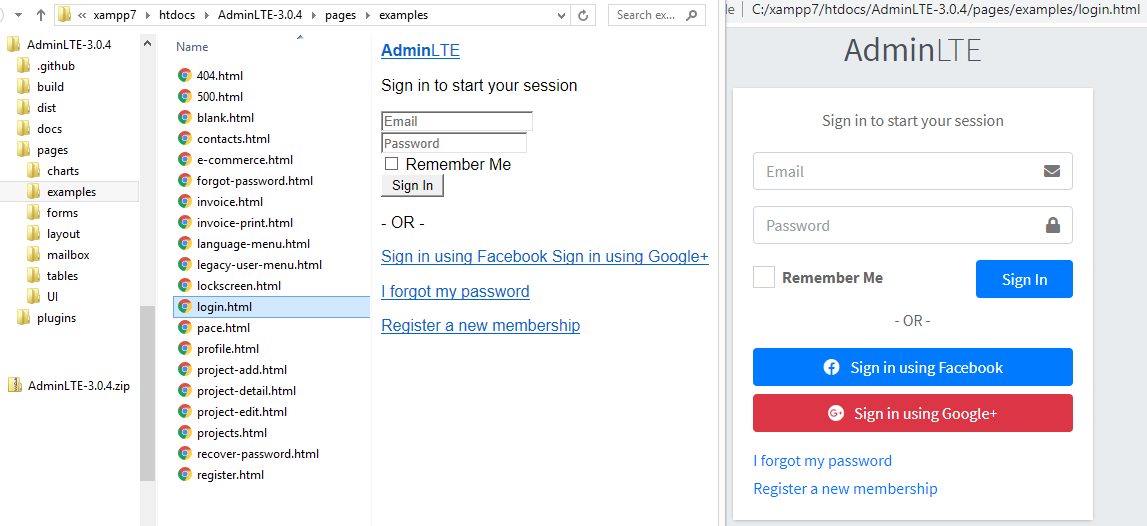Viewport: 1147px width, 526px height.
Task: Check the styled Remember Me checkbox
Action: tap(764, 277)
